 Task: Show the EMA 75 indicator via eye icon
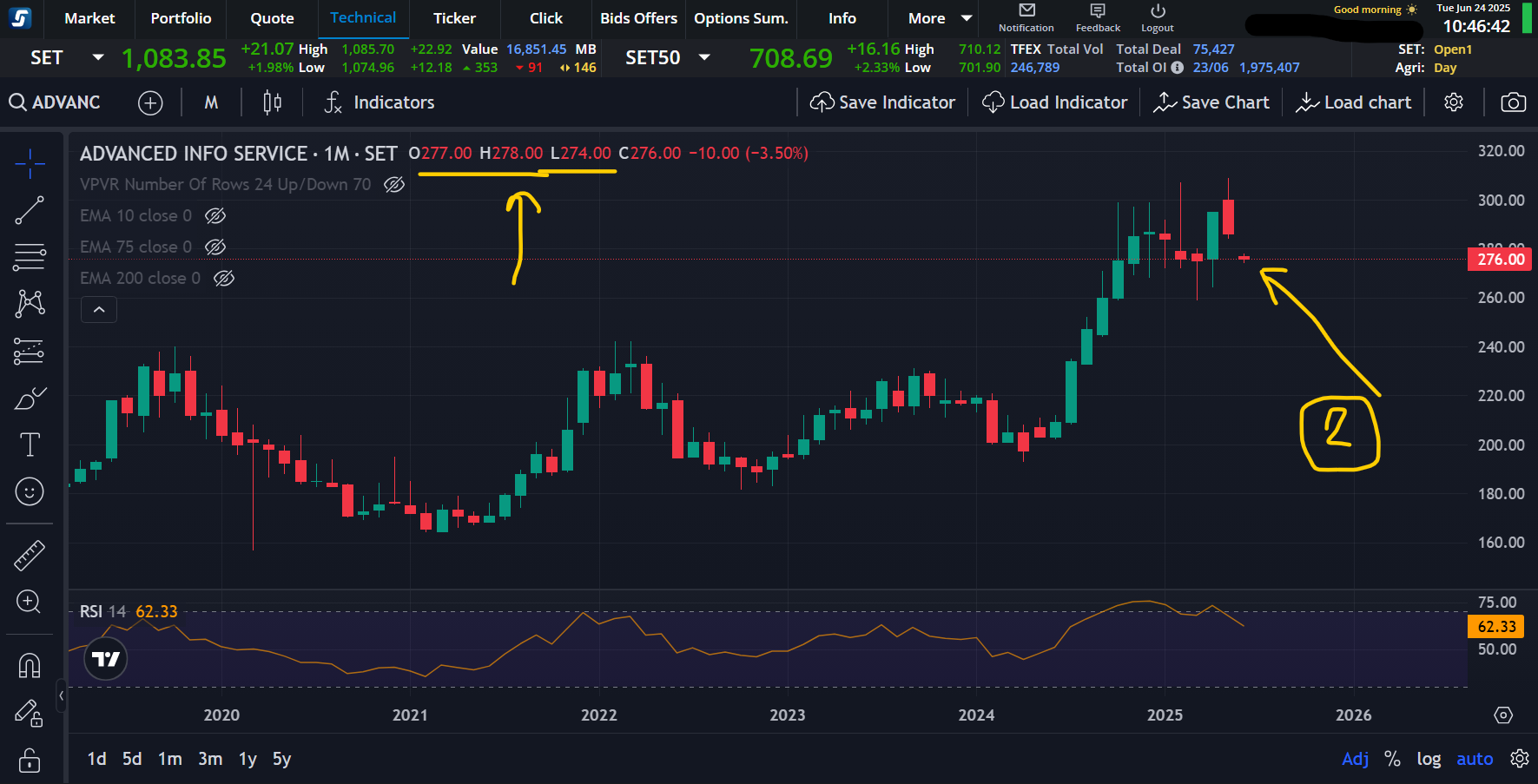(215, 247)
